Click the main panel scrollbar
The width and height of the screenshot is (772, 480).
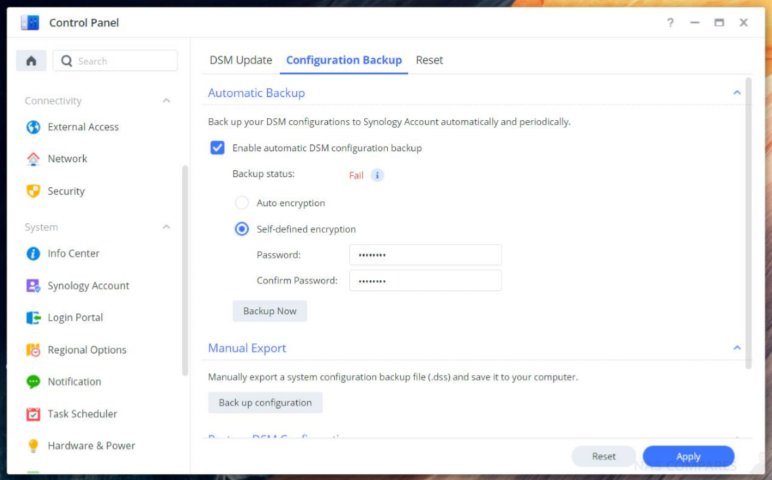[748, 223]
